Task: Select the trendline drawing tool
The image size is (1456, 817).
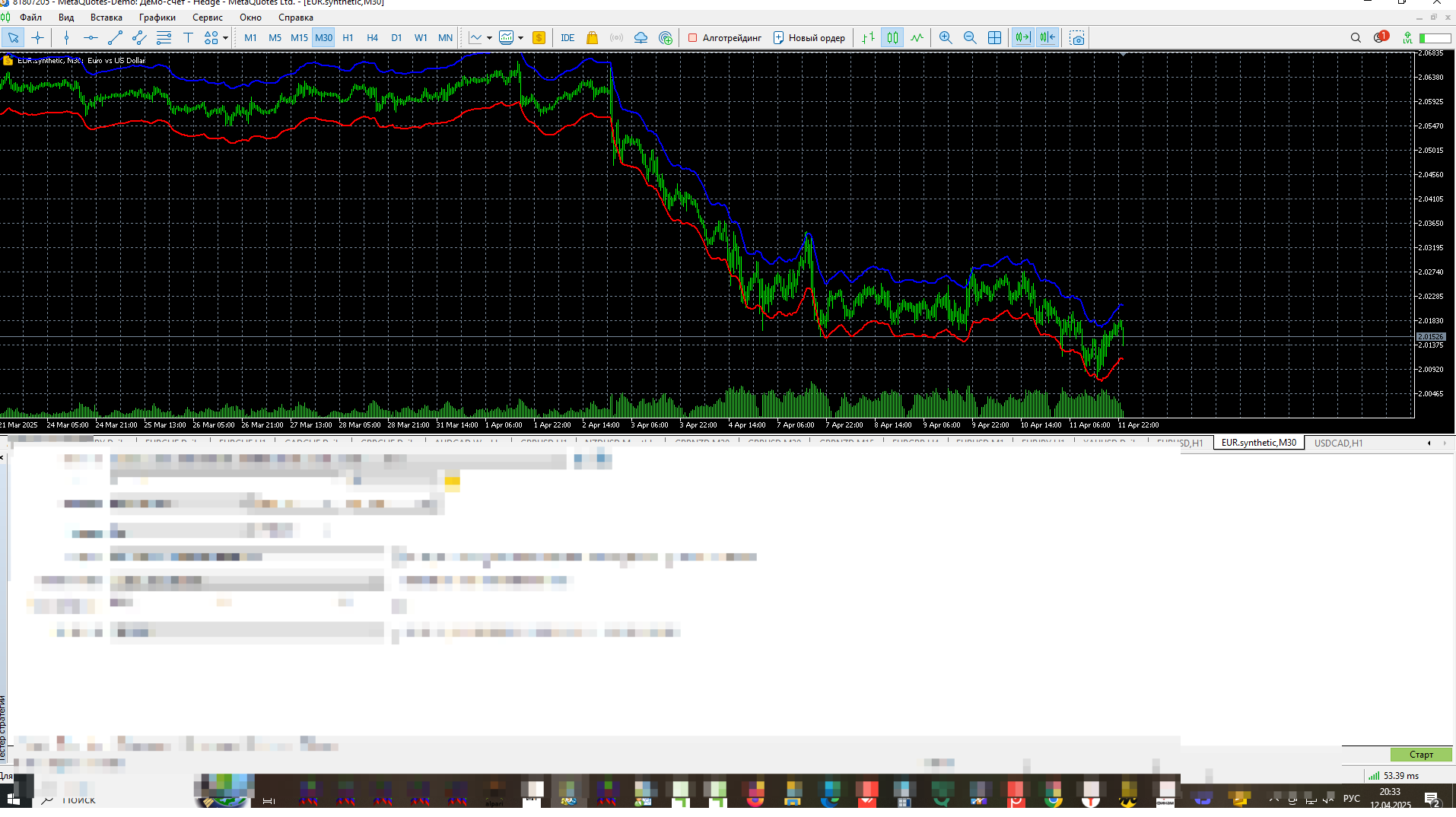Action: point(115,37)
